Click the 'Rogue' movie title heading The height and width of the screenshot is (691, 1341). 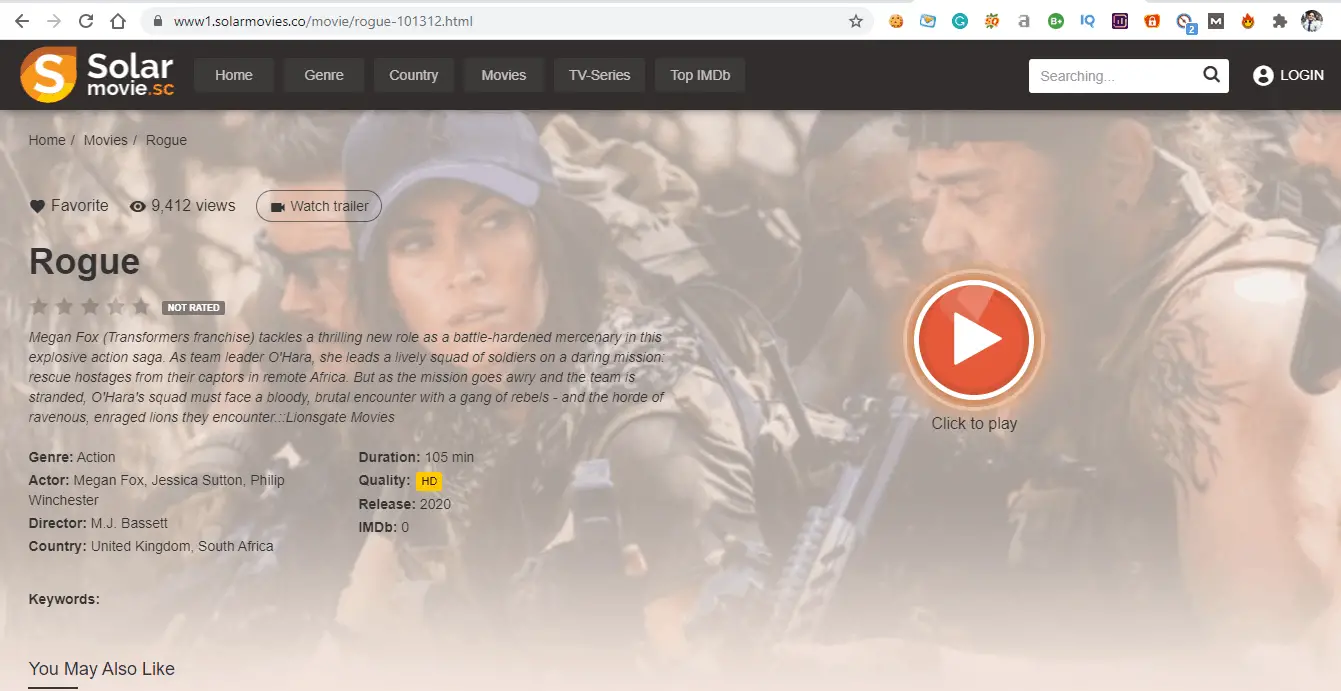[x=84, y=261]
